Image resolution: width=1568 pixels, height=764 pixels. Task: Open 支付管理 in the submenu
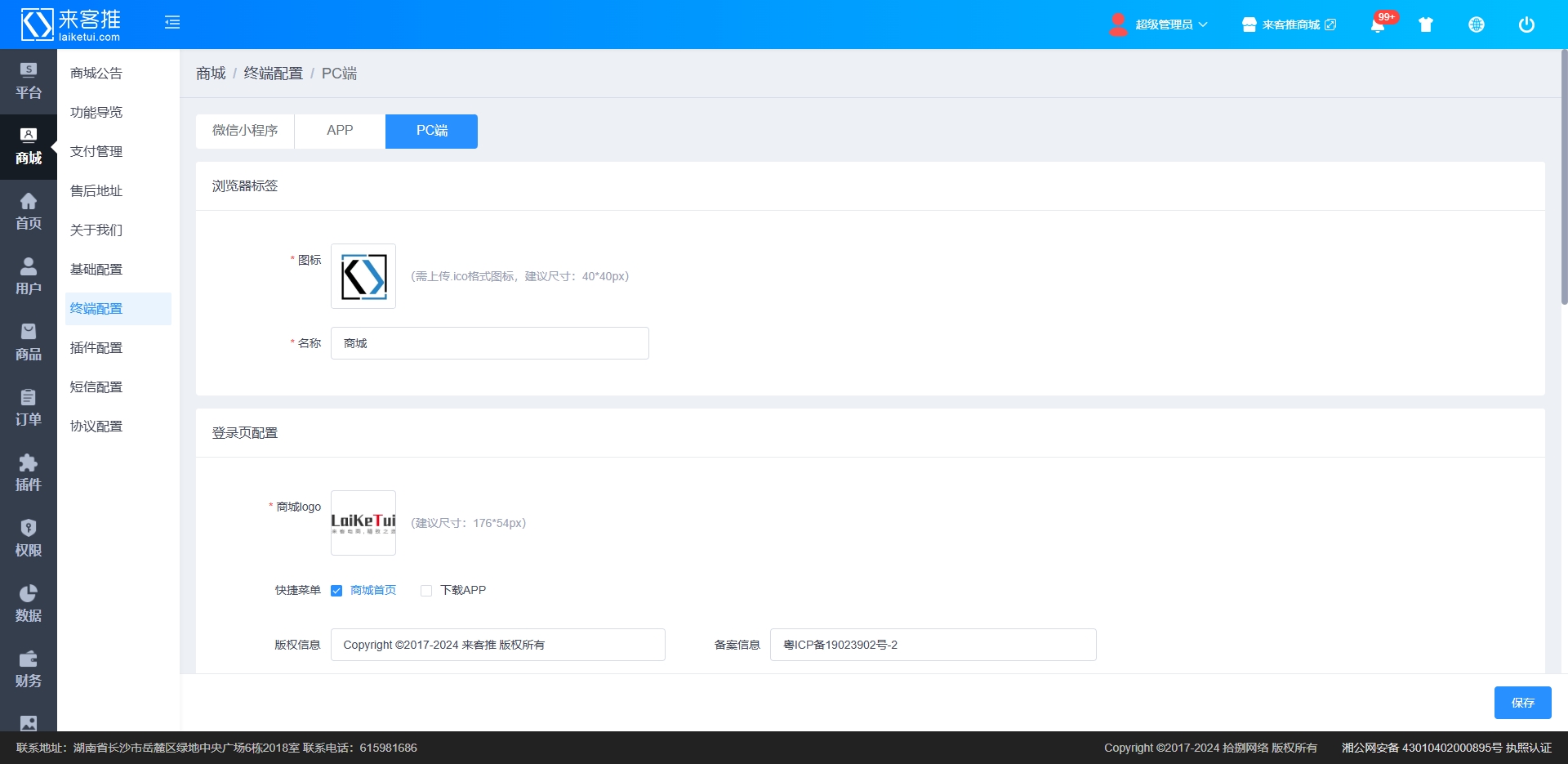point(96,151)
